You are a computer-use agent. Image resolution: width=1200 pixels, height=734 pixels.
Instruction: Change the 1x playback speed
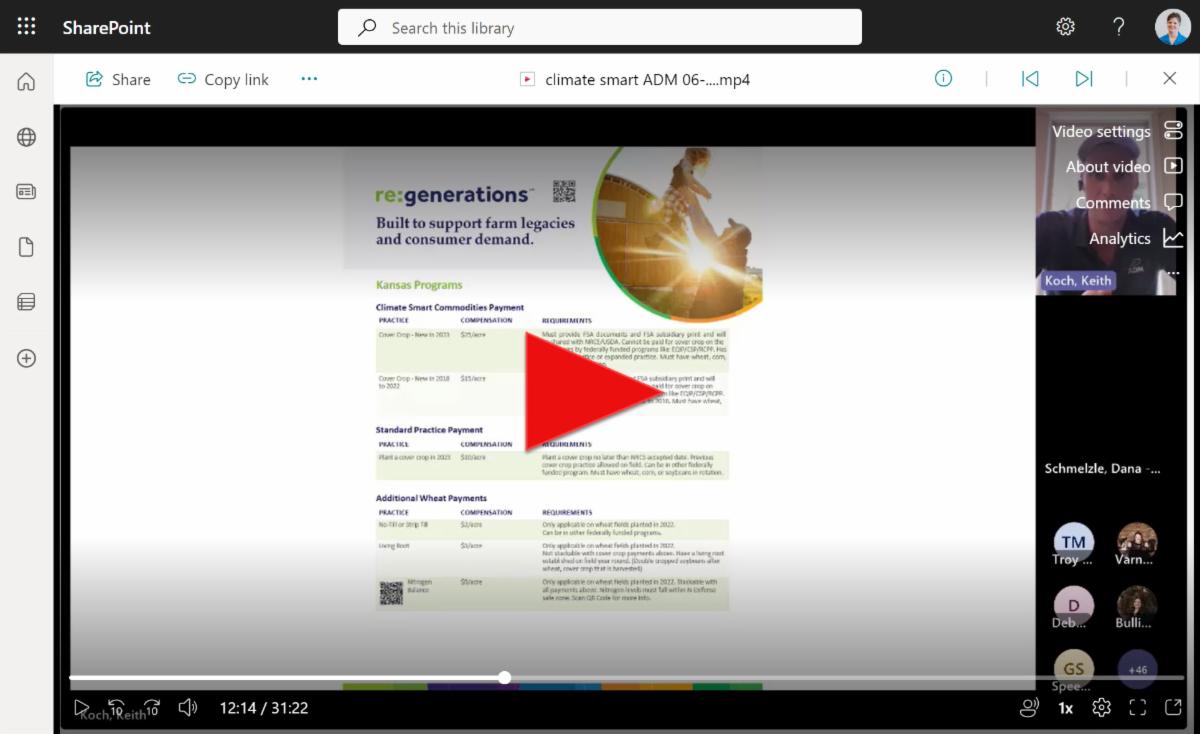(1066, 708)
